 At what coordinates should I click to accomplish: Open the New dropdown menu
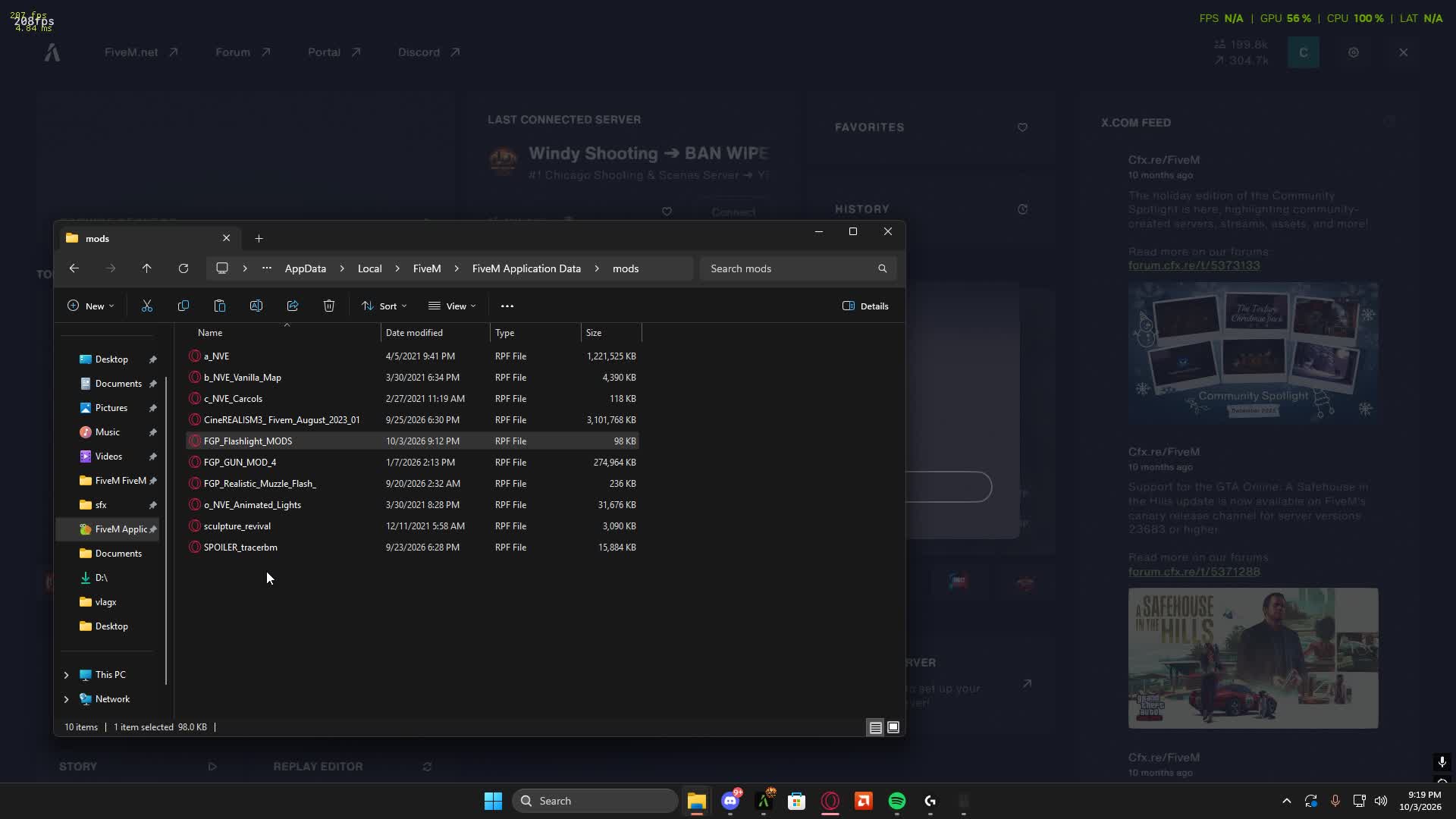point(90,306)
